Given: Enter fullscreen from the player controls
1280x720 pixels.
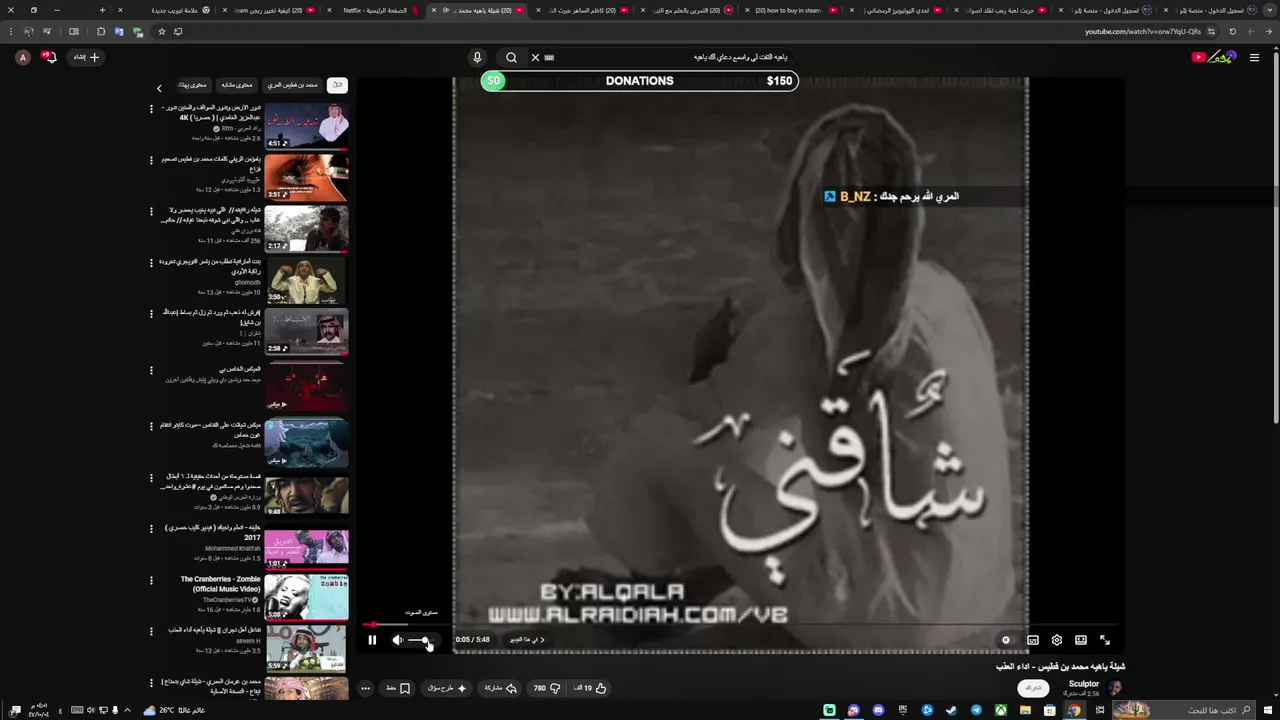Looking at the screenshot, I should [x=1105, y=640].
